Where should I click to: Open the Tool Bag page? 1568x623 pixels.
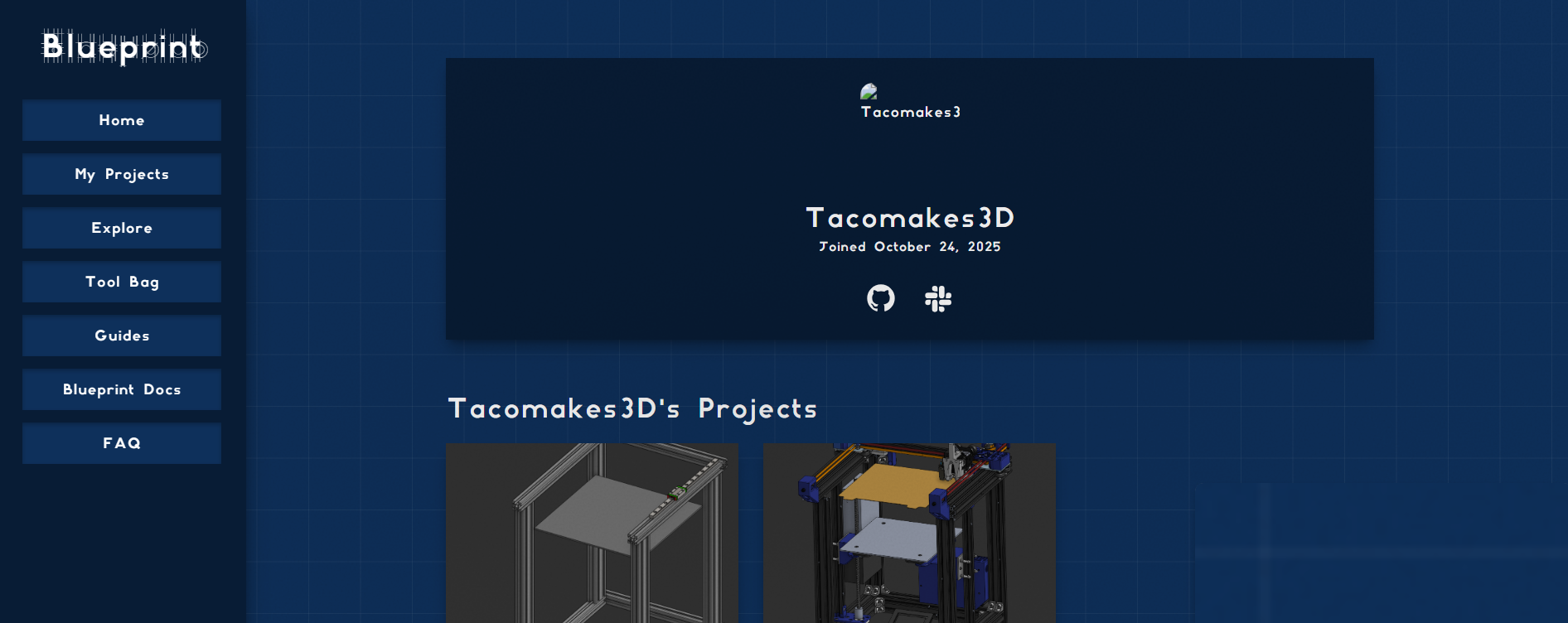[122, 282]
